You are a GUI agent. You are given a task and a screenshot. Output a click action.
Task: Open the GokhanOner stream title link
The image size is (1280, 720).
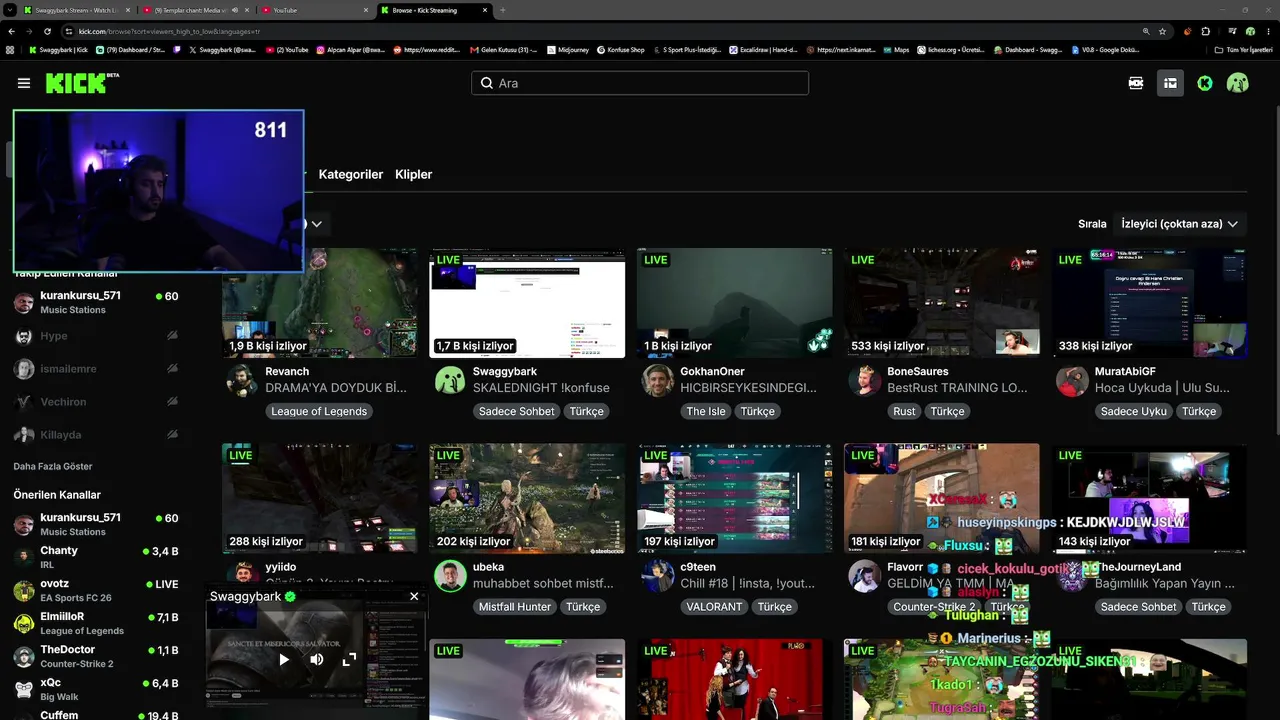748,388
